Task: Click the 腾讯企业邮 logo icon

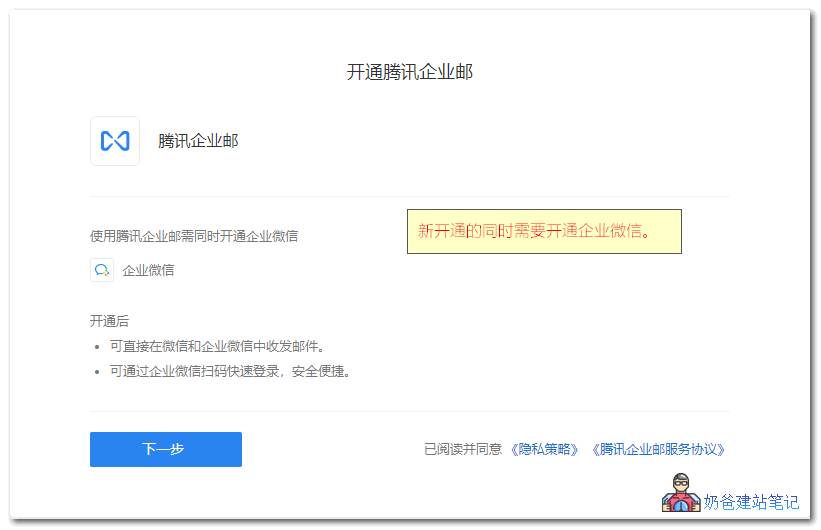Action: [x=115, y=141]
